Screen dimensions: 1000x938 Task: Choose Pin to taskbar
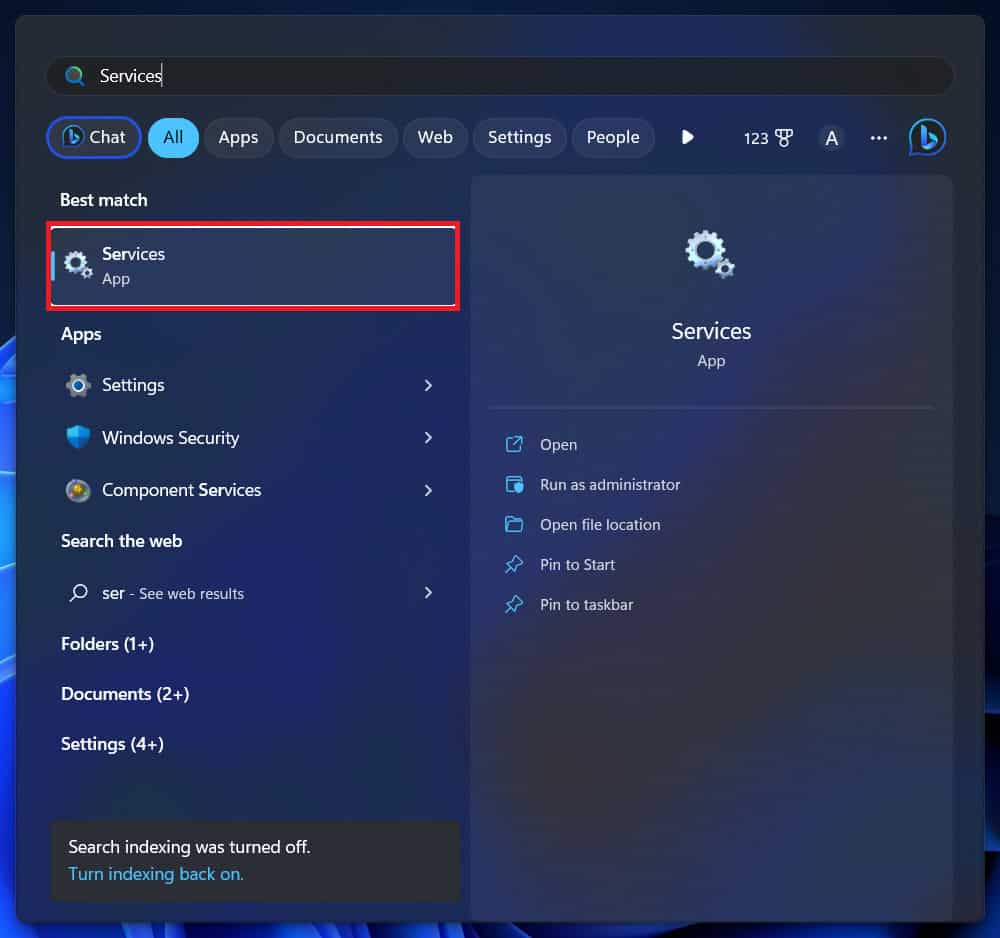coord(587,605)
